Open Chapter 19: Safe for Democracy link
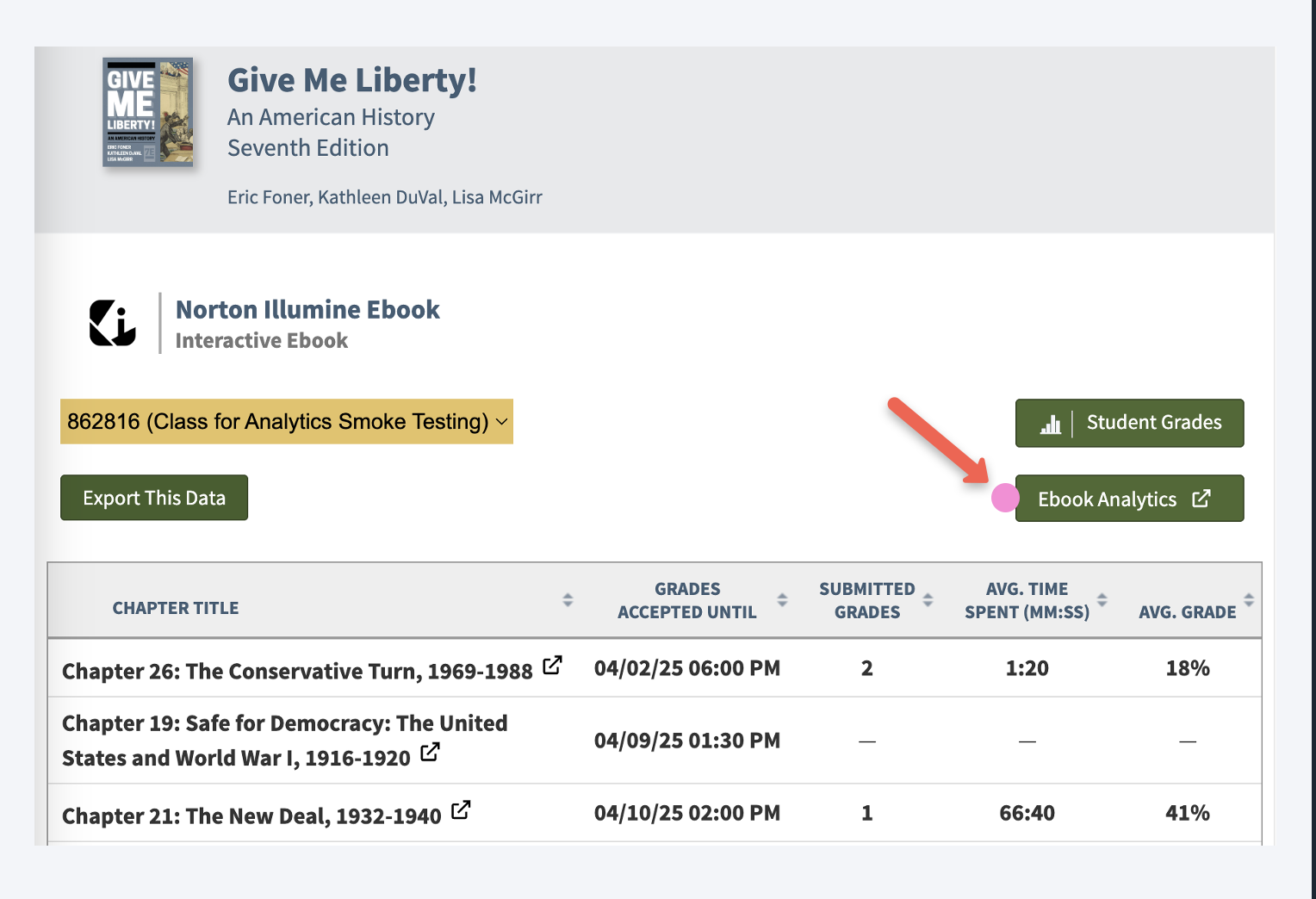Screen dimensions: 1316x899 285,741
